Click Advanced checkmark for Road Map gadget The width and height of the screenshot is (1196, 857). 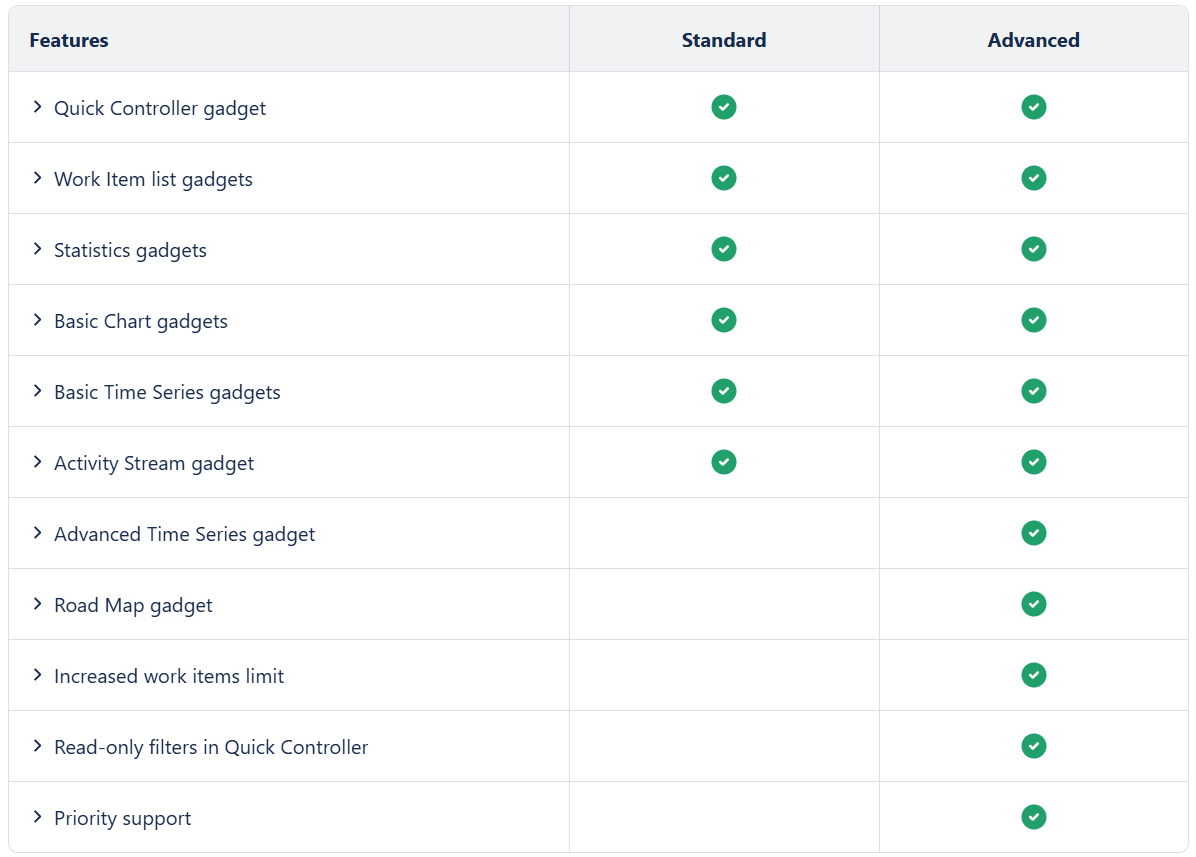pos(1034,604)
